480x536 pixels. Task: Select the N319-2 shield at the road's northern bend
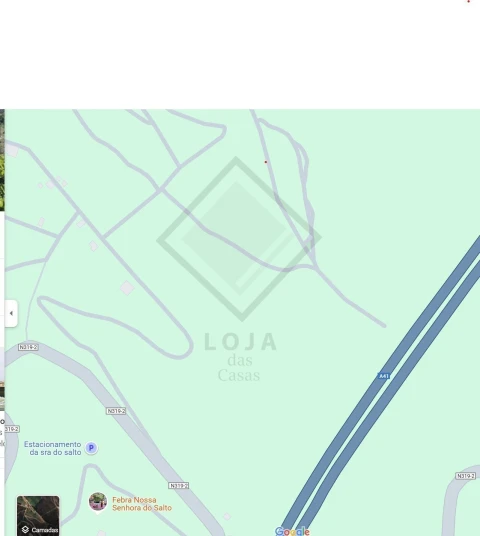point(28,347)
